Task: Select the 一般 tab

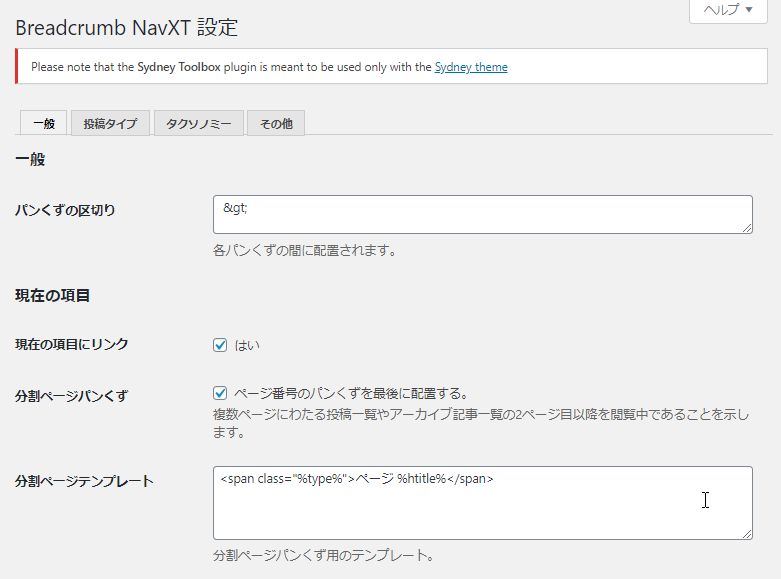Action: pos(43,123)
